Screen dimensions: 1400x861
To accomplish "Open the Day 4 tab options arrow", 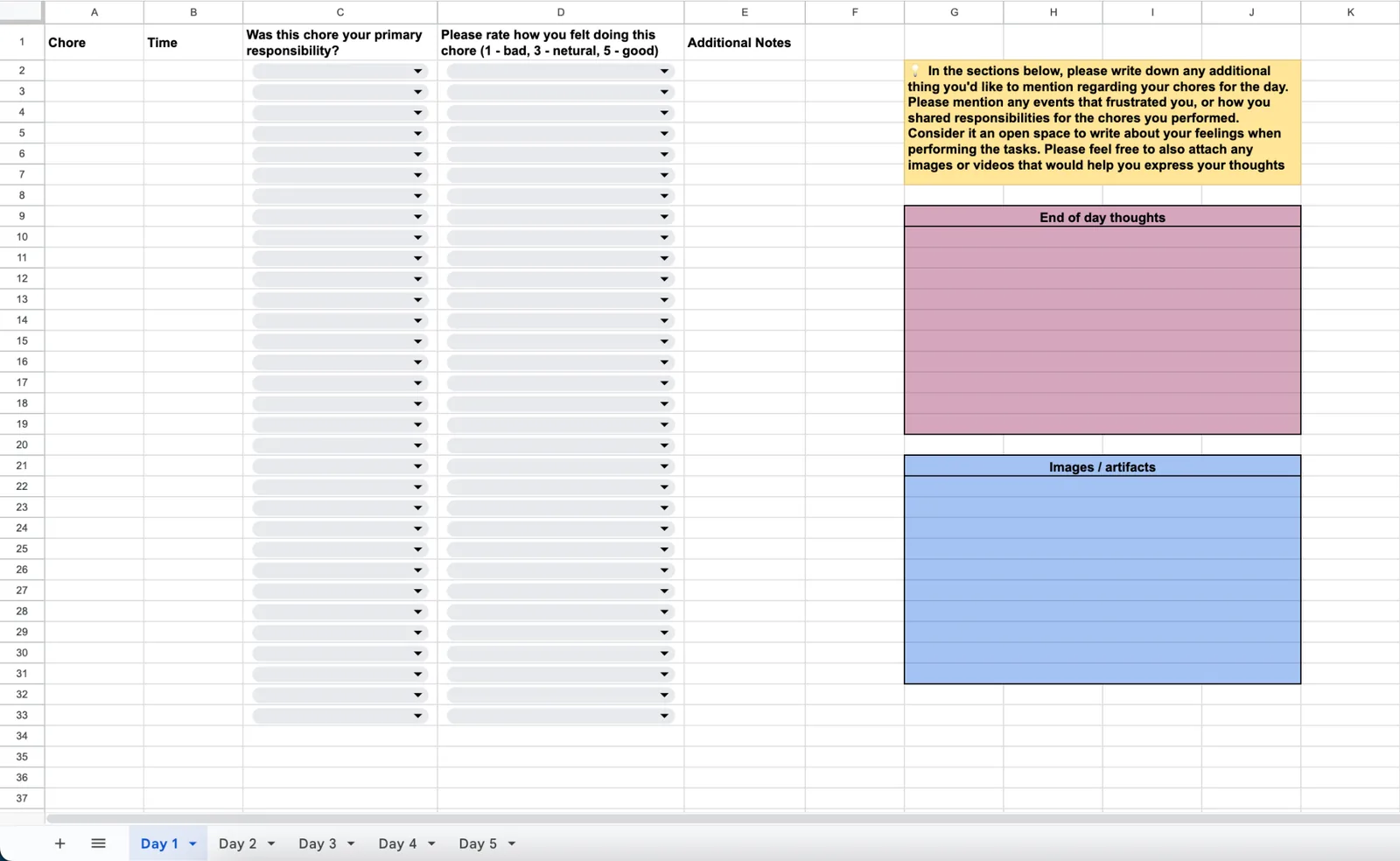I will click(431, 843).
